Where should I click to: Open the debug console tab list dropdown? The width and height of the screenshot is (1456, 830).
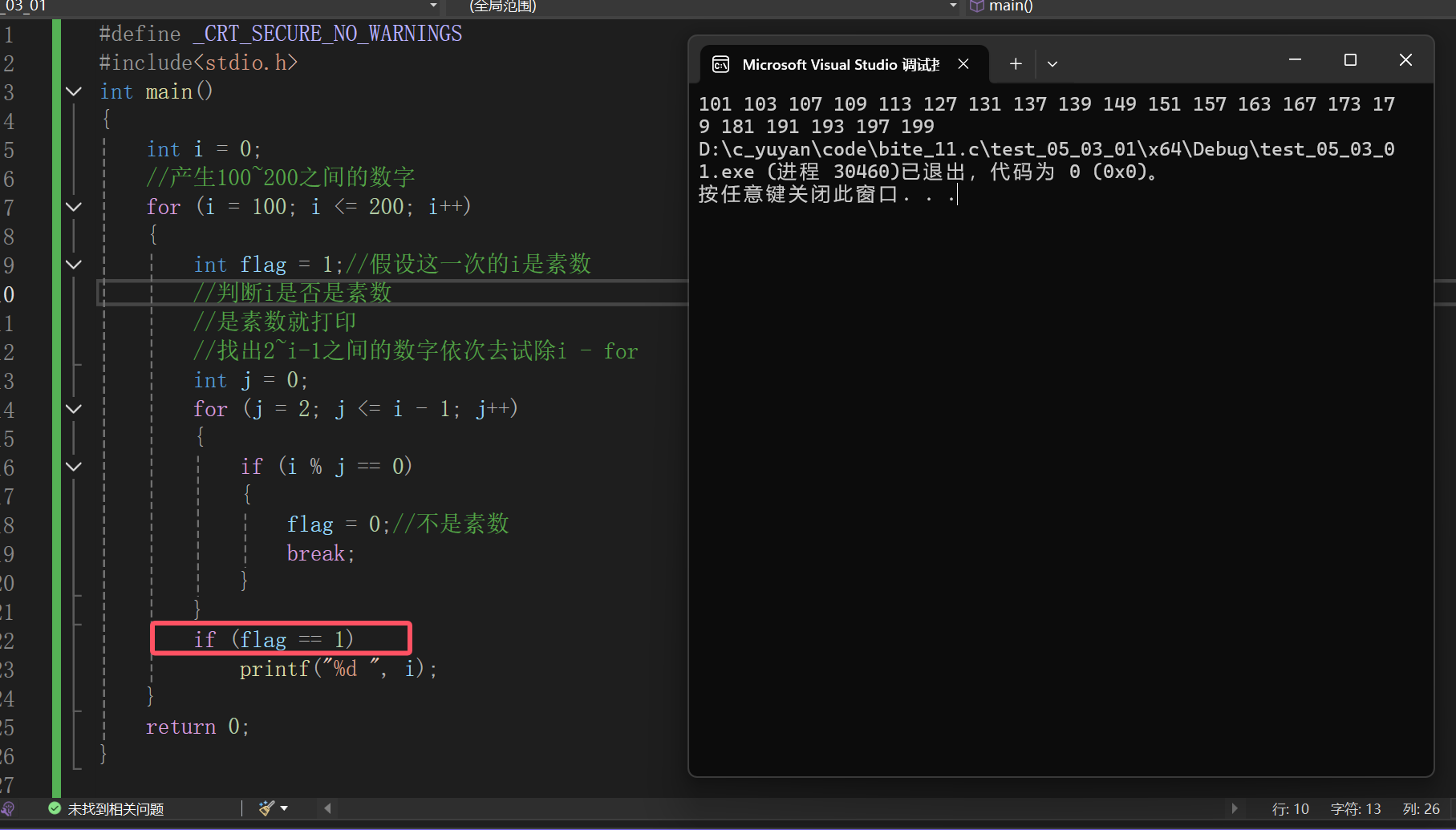[1052, 64]
